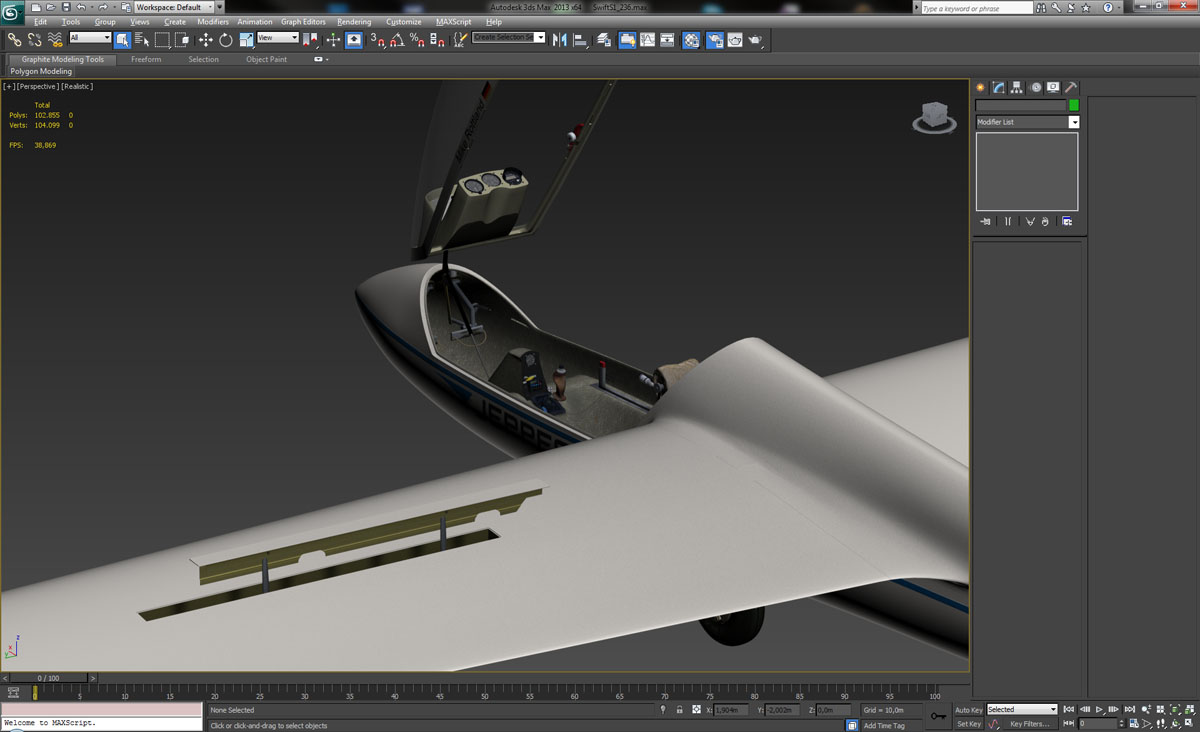Toggle the Angle Snap icon
1200x732 pixels.
pos(397,40)
